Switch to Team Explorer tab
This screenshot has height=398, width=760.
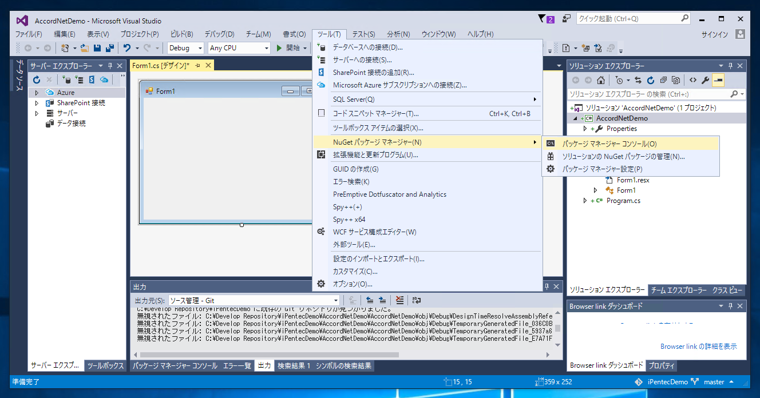[679, 290]
